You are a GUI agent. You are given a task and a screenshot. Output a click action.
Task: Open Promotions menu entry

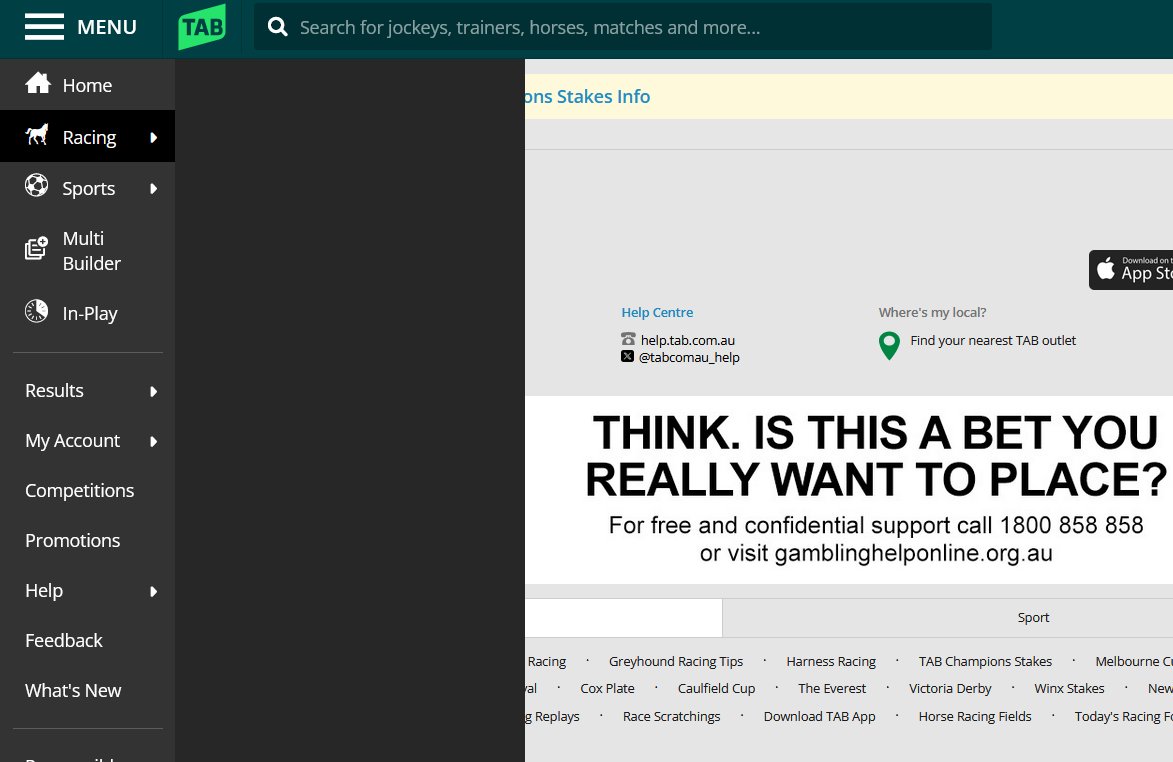click(88, 541)
